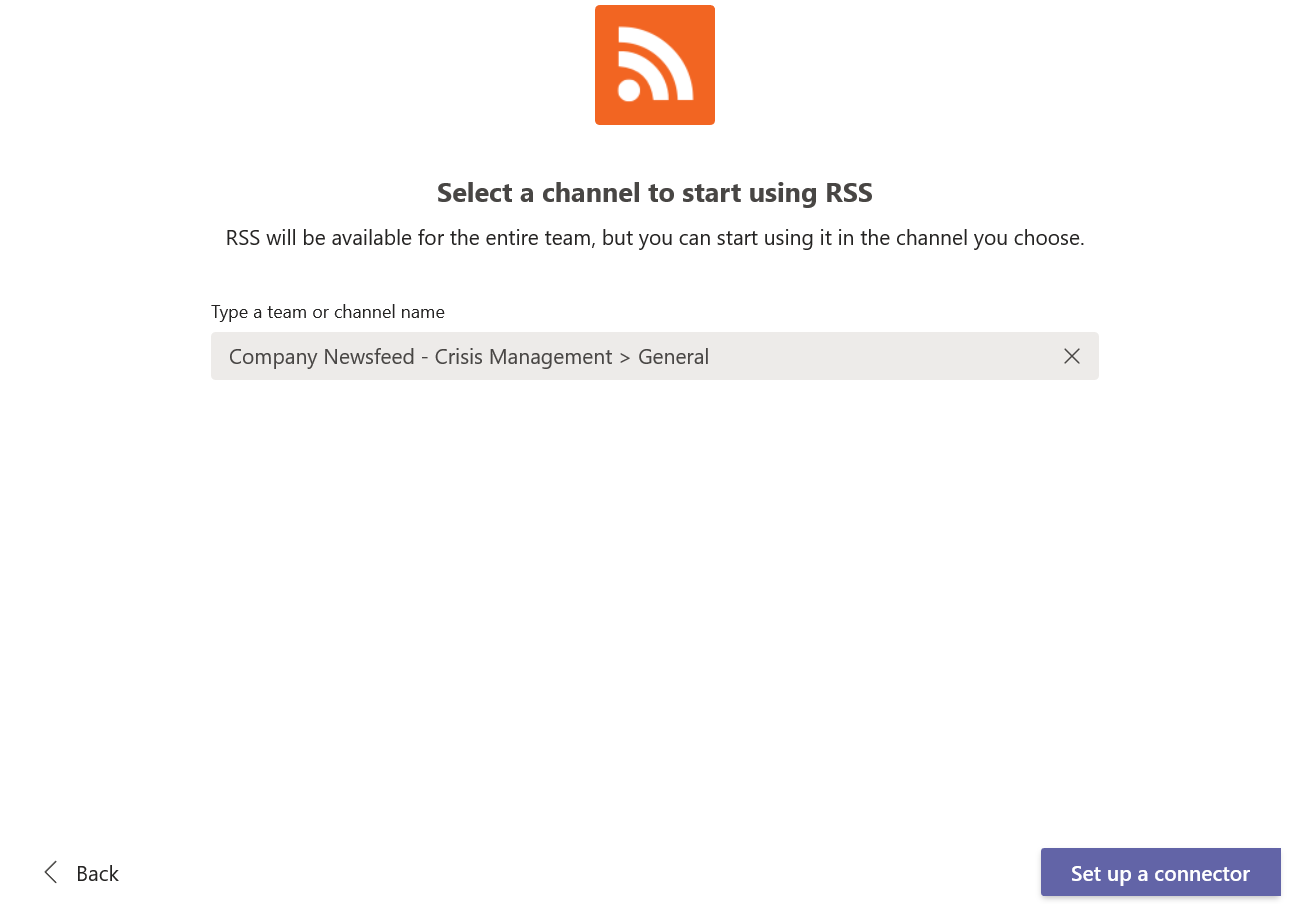Click the word 'connector' on the purple button
This screenshot has width=1315, height=904.
click(x=1202, y=873)
